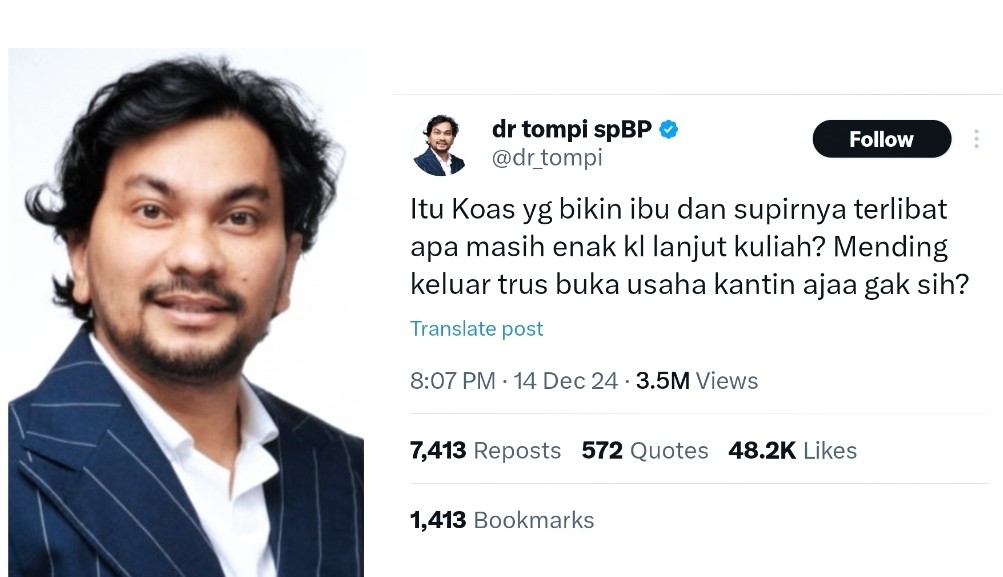
Task: Open the dr tompi spBP display name
Action: pos(572,129)
